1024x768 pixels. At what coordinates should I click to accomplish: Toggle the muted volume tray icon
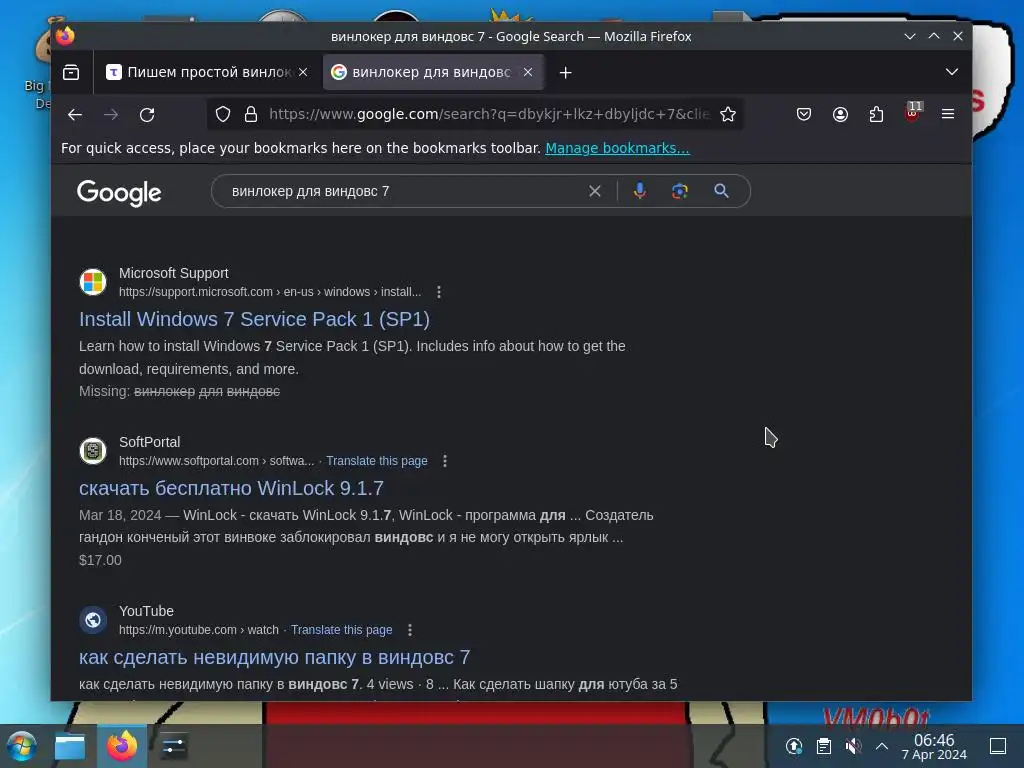tap(853, 746)
